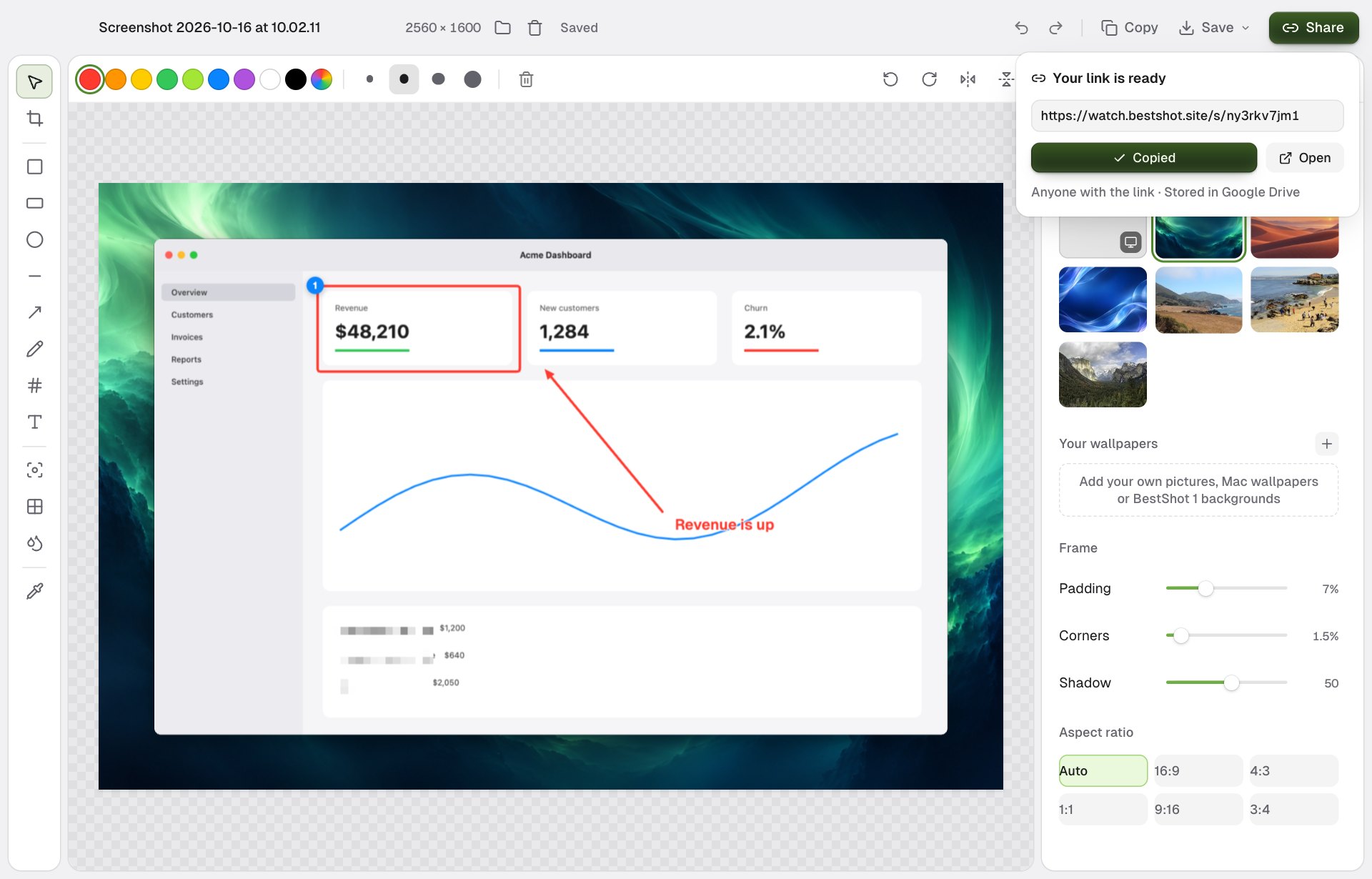Choose the filled wide rectangle tool
Screen dimensions: 1372x879
click(34, 203)
